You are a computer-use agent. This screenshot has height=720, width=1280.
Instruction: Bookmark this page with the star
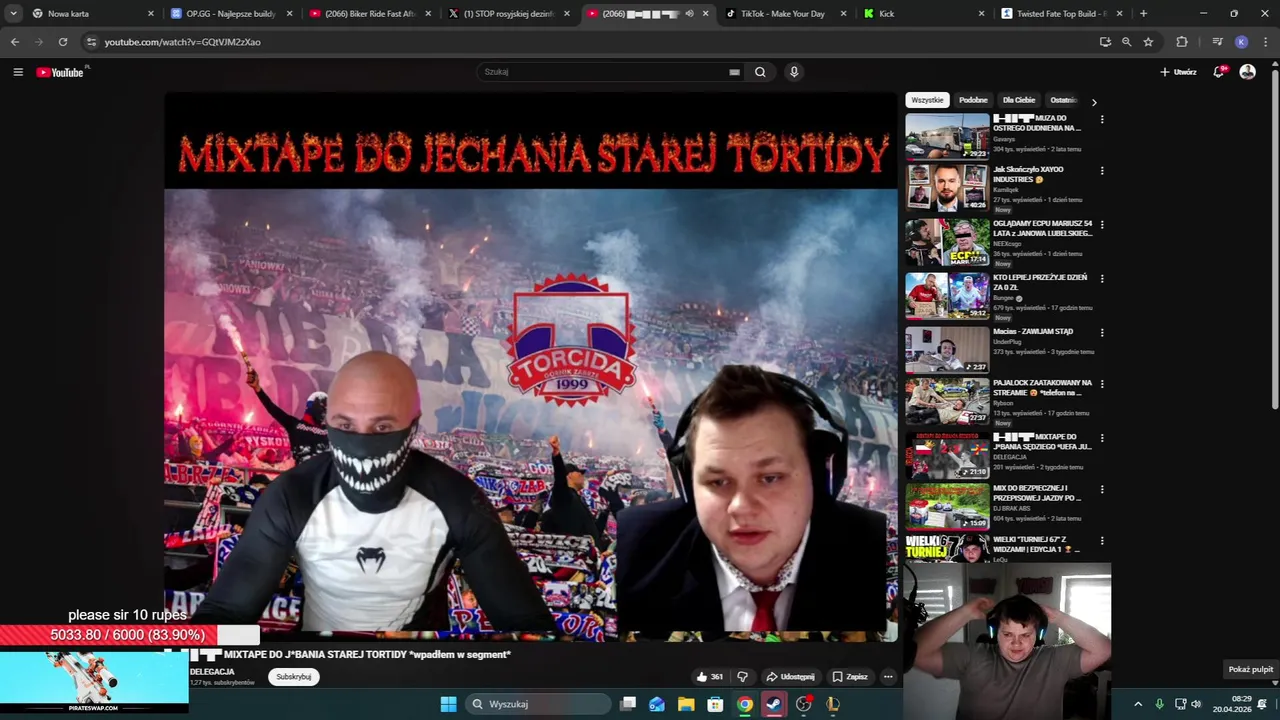tap(1148, 42)
